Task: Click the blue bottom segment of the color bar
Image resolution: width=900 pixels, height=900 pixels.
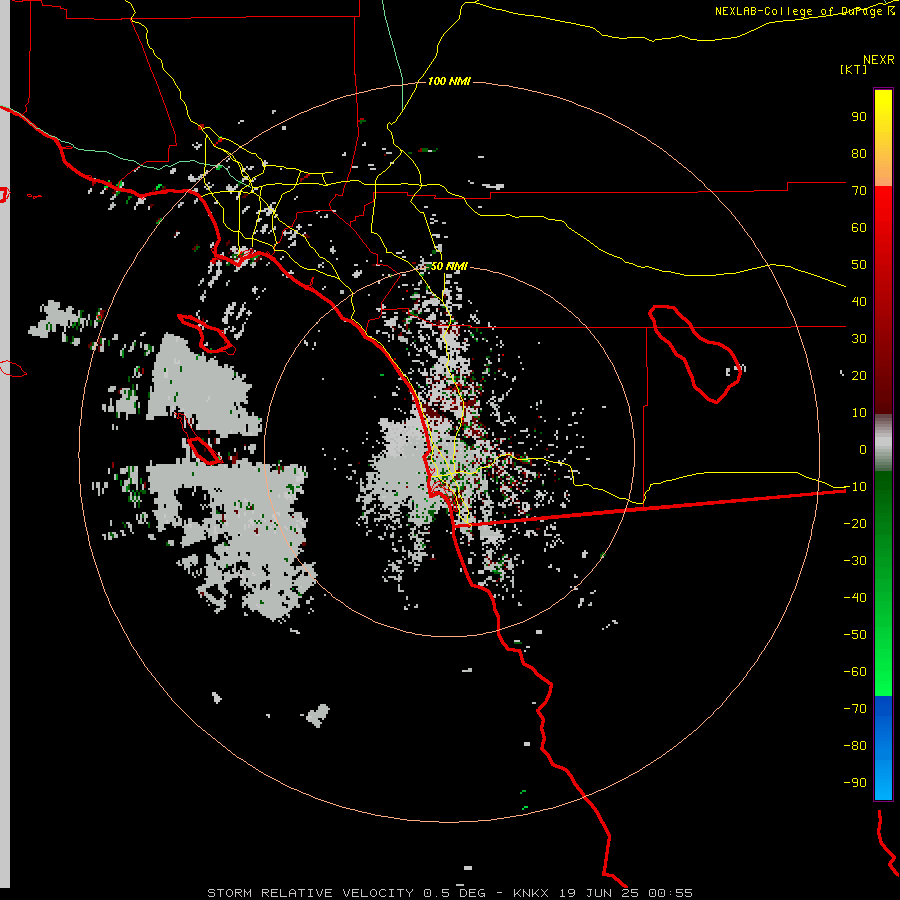Action: click(x=883, y=748)
